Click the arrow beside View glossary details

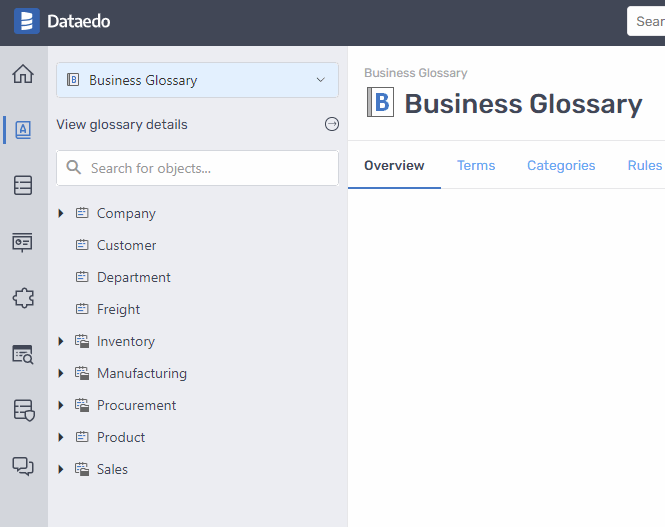(332, 125)
